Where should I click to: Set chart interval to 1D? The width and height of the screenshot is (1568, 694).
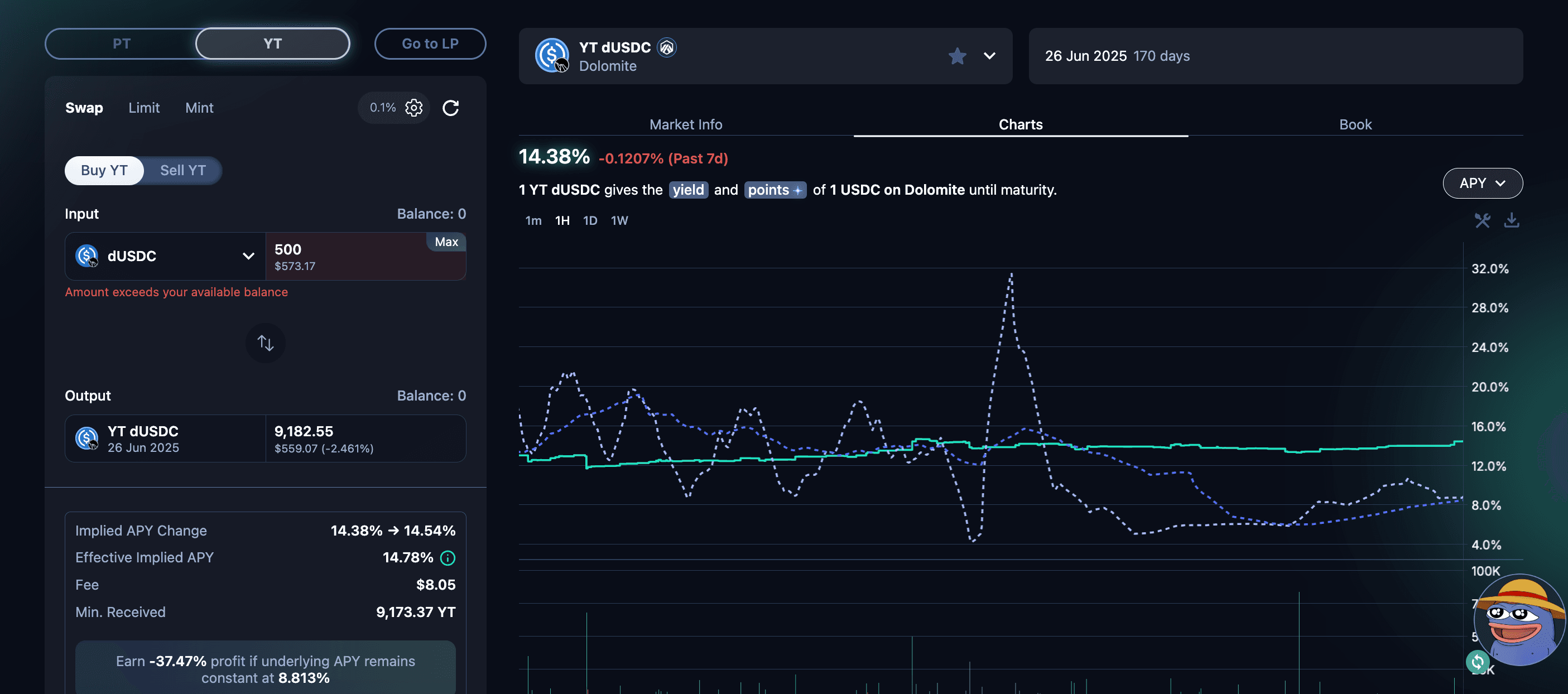[x=590, y=220]
